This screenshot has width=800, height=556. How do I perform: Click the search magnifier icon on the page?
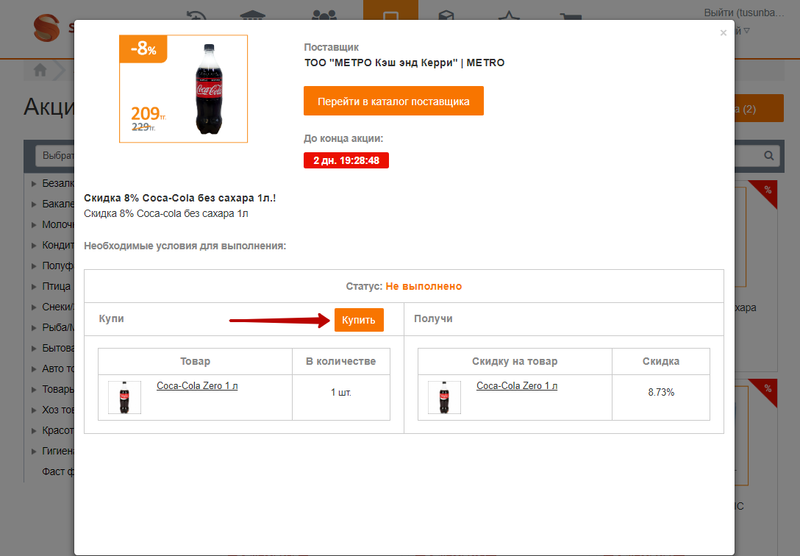coord(768,156)
